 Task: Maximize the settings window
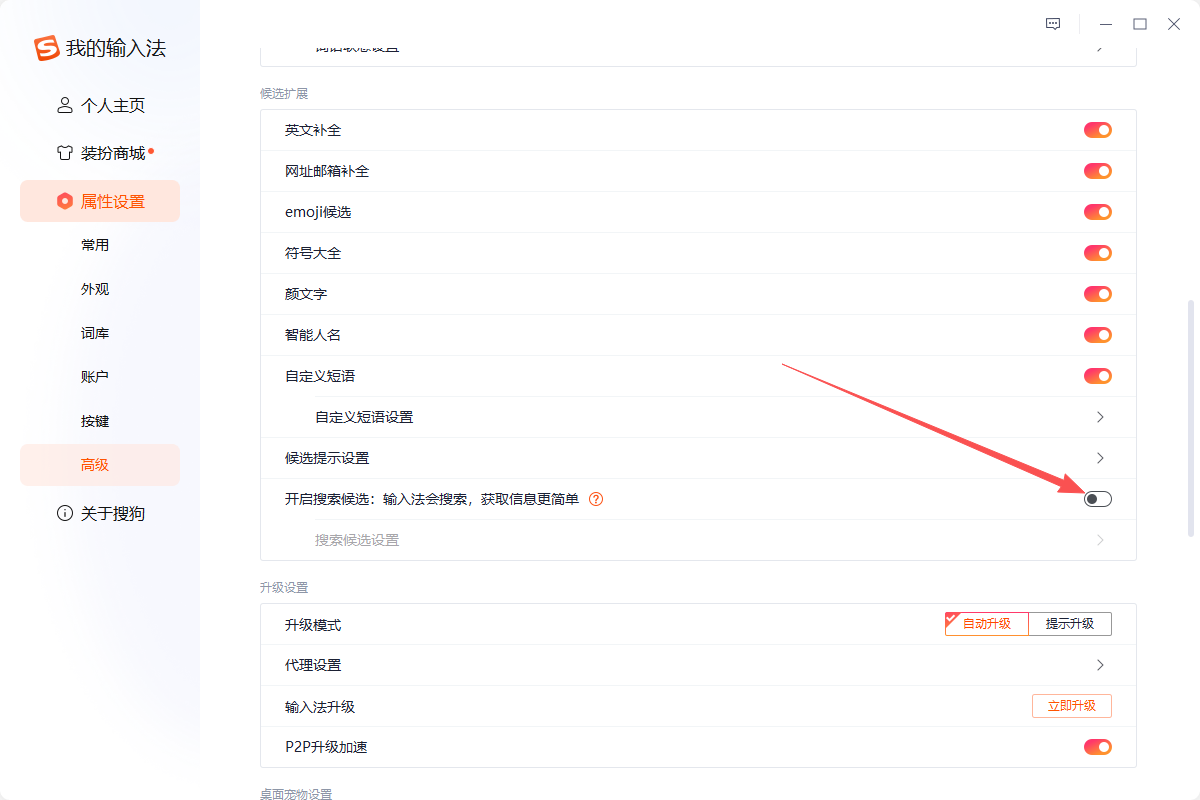[x=1140, y=24]
